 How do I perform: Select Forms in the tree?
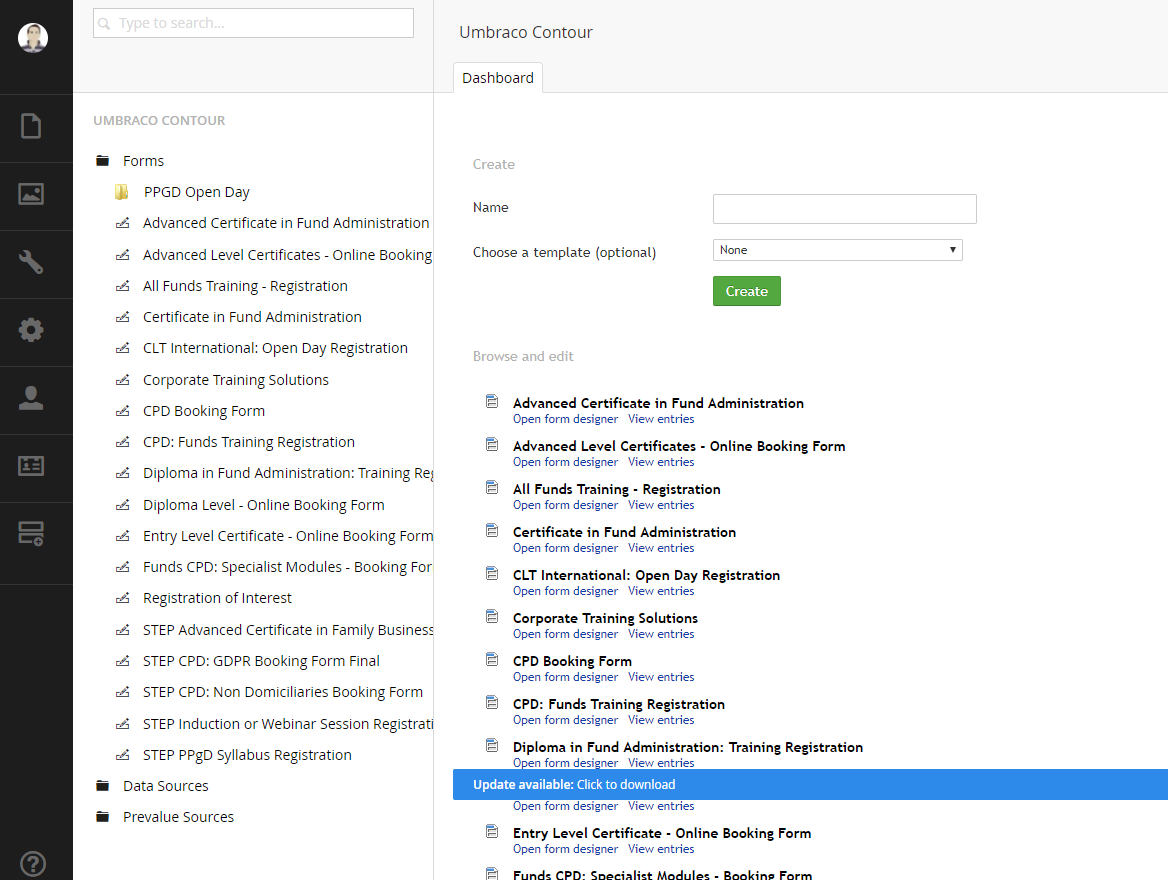pos(143,161)
